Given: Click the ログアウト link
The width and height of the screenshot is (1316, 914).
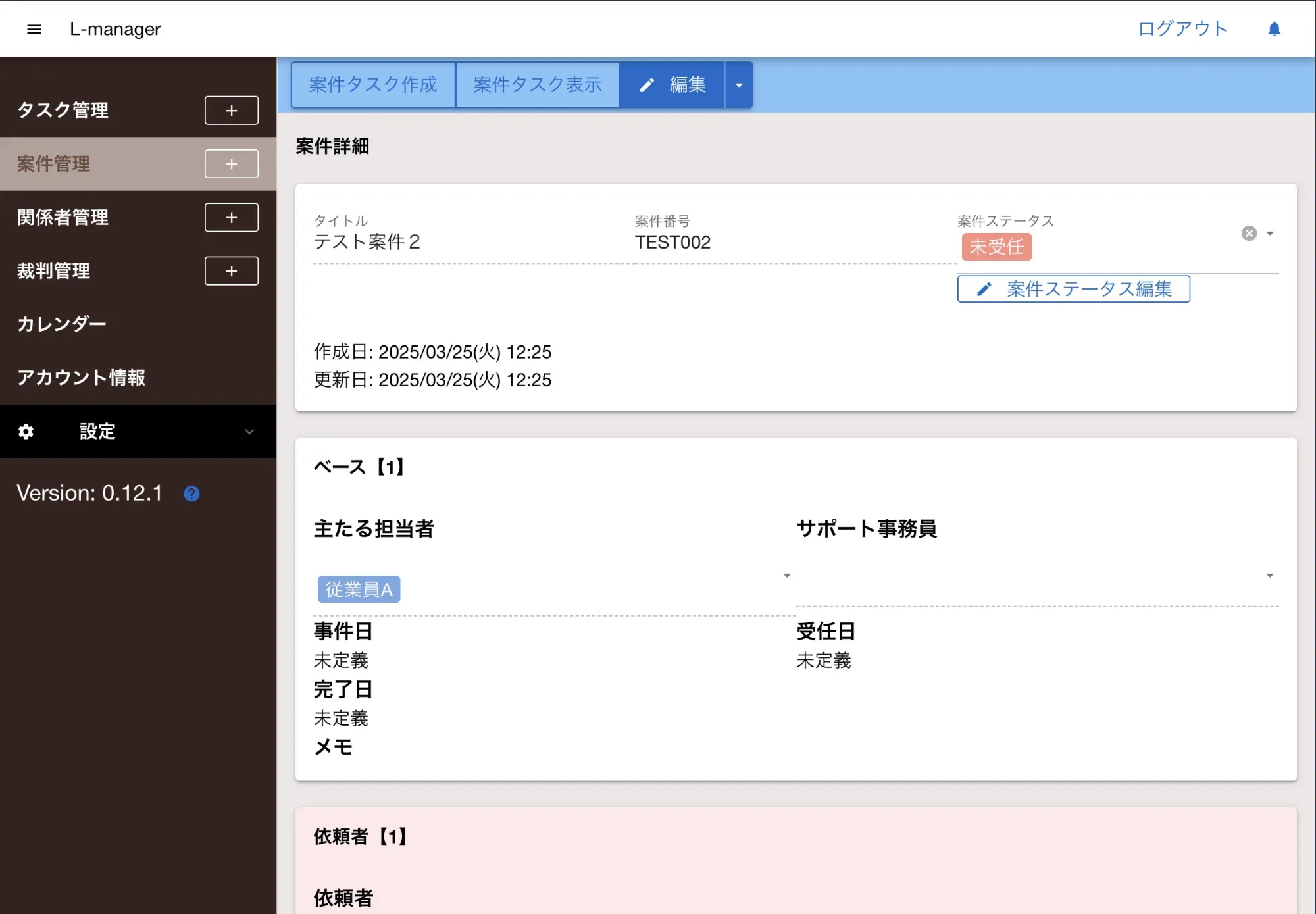Looking at the screenshot, I should (1182, 29).
